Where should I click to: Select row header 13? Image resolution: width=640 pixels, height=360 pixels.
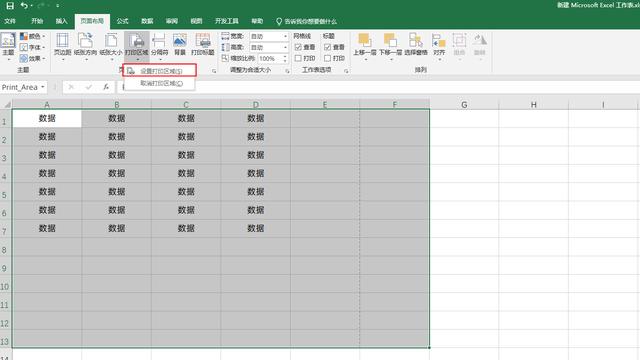click(5, 342)
